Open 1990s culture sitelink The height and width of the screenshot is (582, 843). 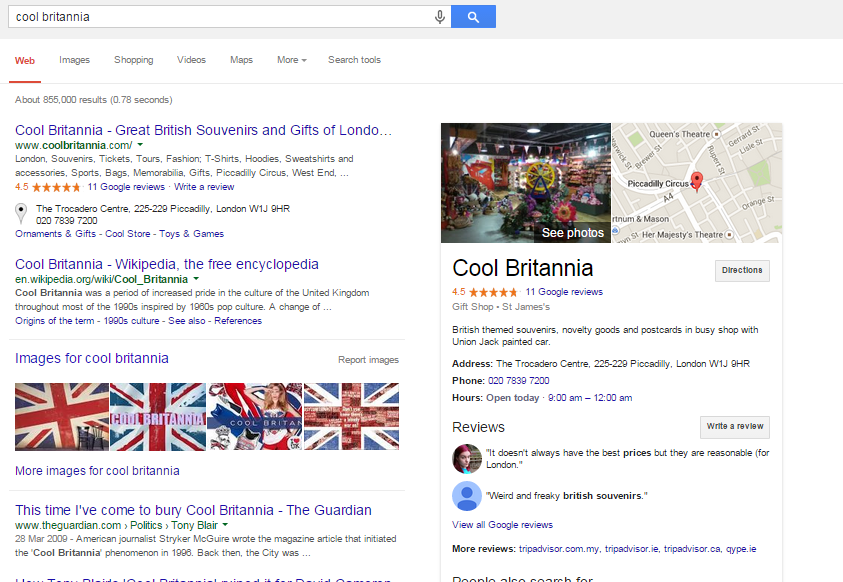click(x=131, y=321)
